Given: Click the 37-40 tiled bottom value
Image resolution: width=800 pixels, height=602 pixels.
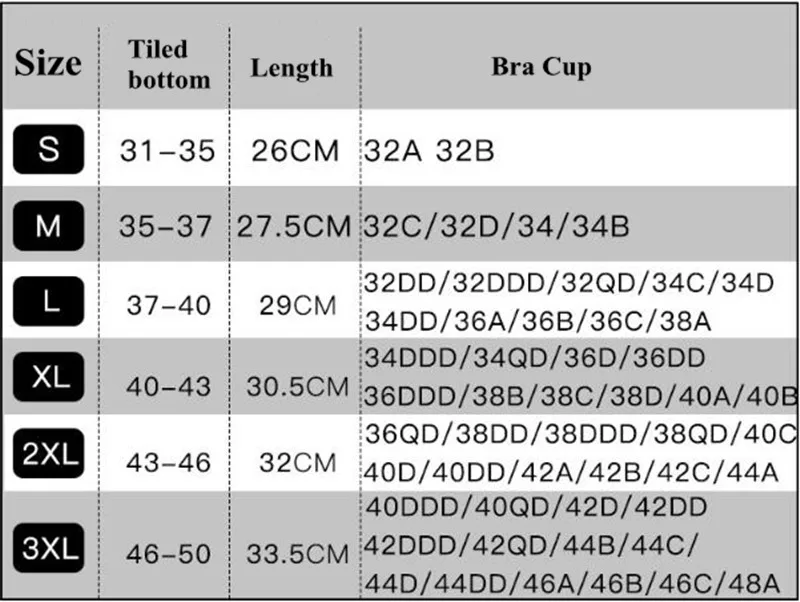Looking at the screenshot, I should click(168, 306).
